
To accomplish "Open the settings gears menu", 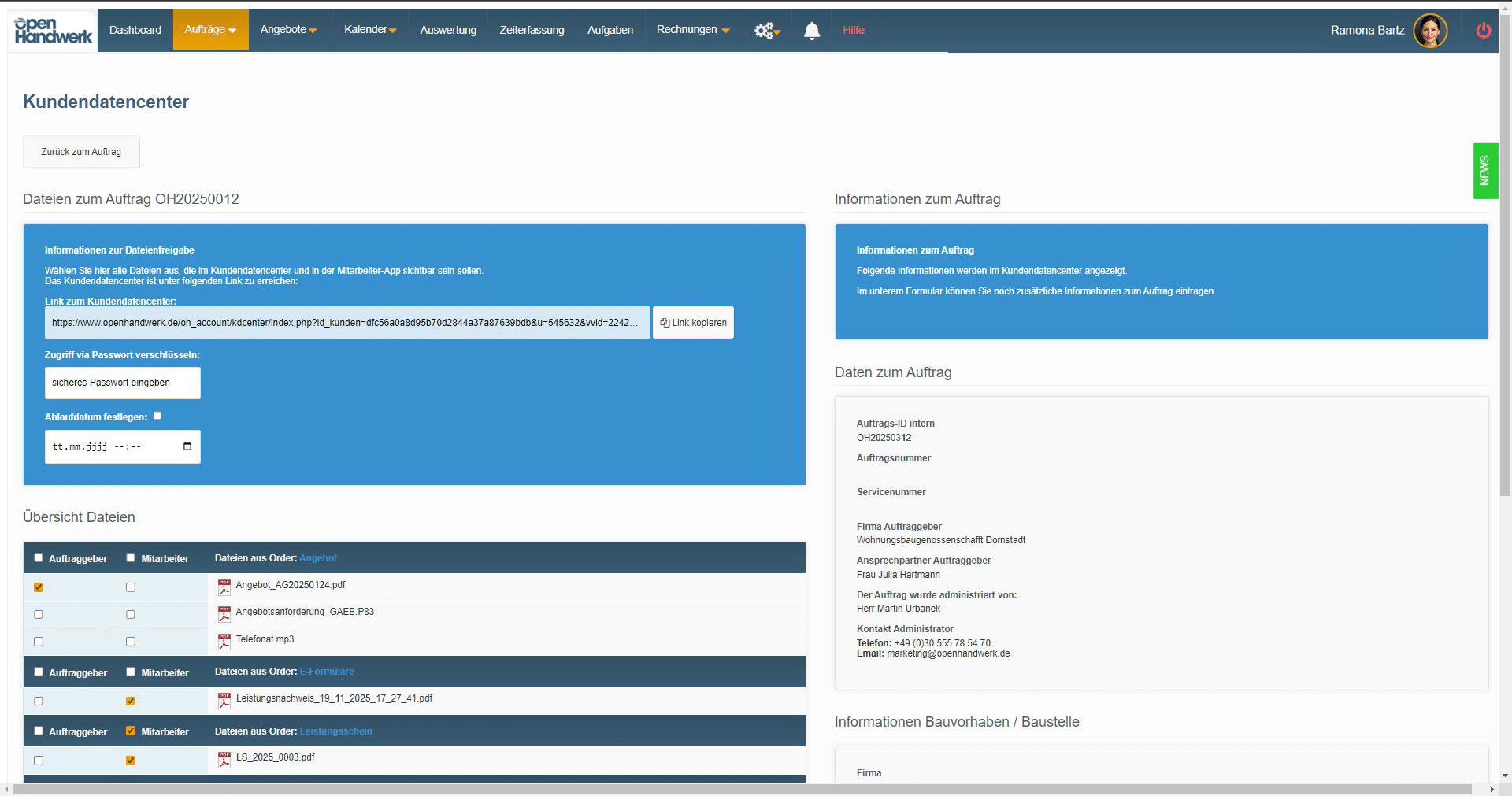I will tap(766, 31).
